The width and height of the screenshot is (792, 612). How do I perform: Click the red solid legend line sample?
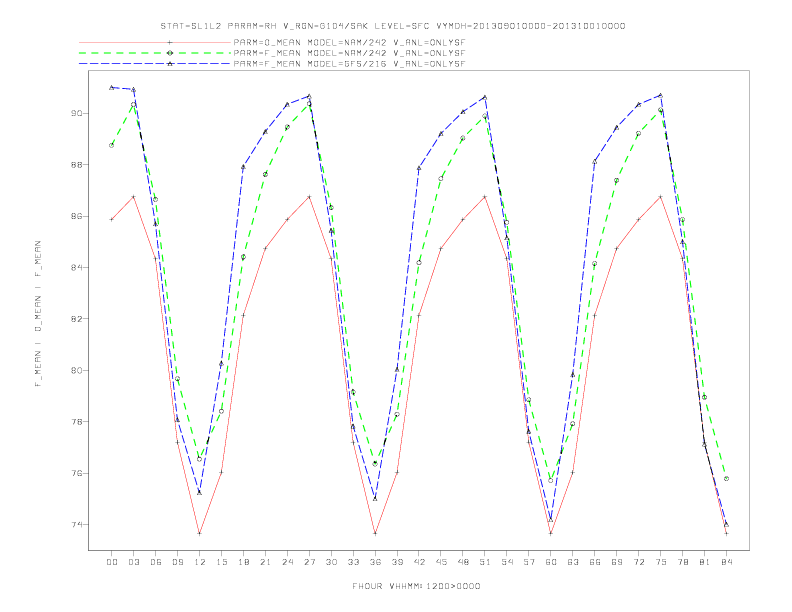155,42
